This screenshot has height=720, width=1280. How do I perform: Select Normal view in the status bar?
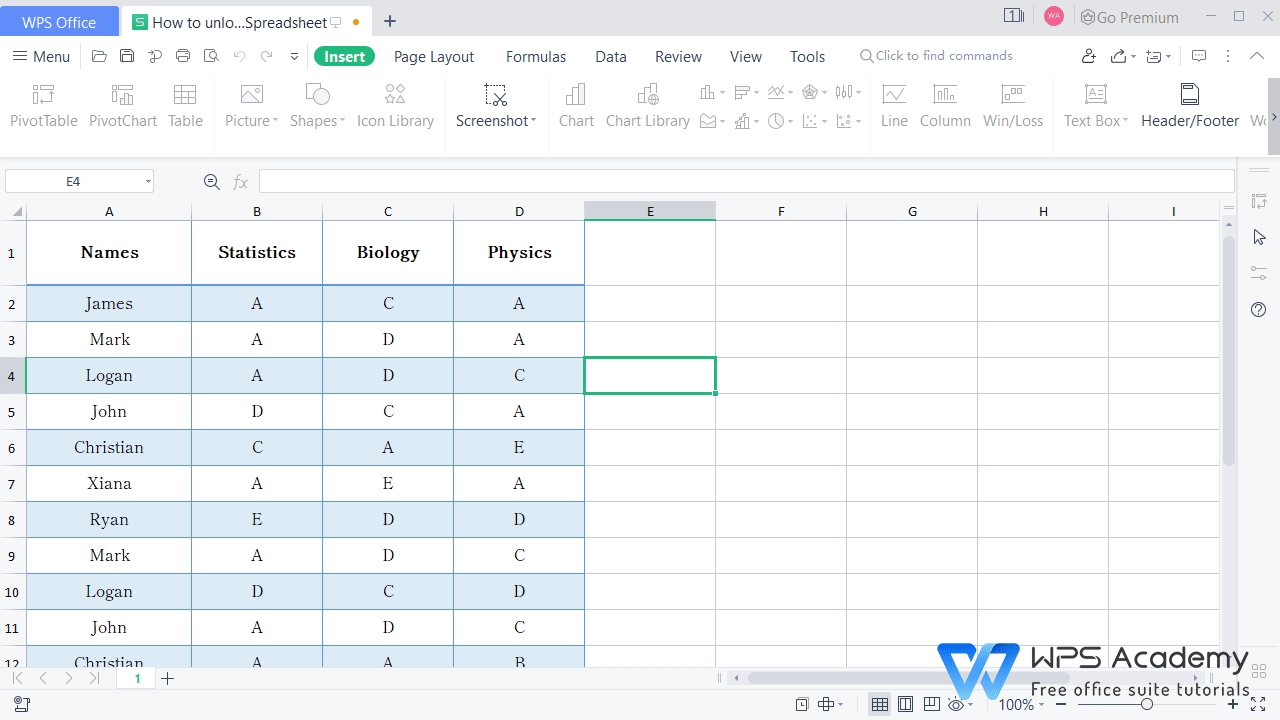(x=880, y=704)
